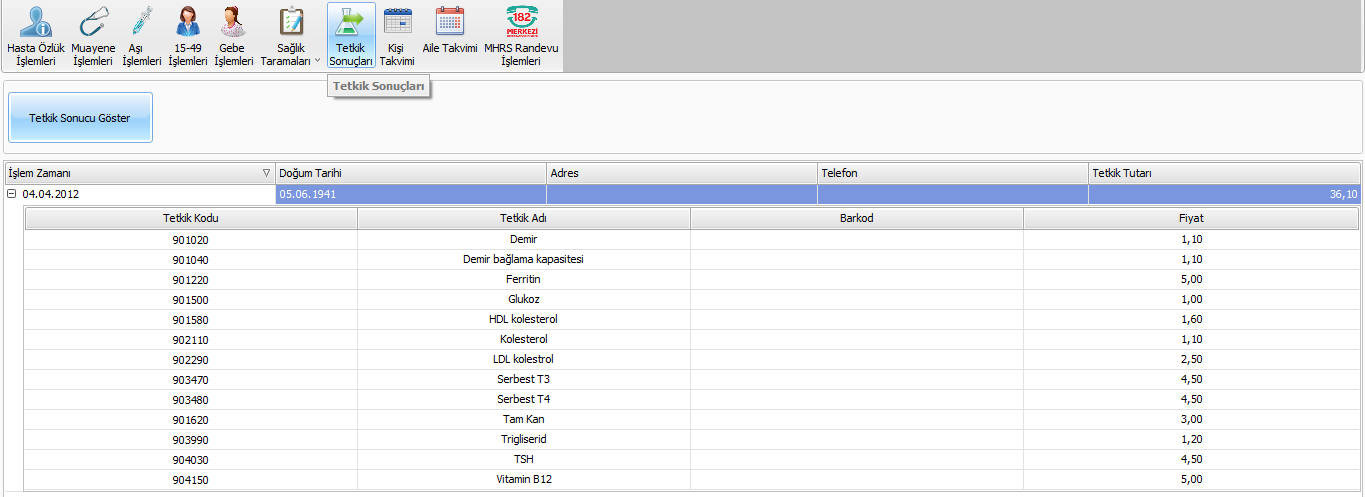Click the Tetkik Kodu column header
Screen dimensions: 1365x497
coord(190,218)
